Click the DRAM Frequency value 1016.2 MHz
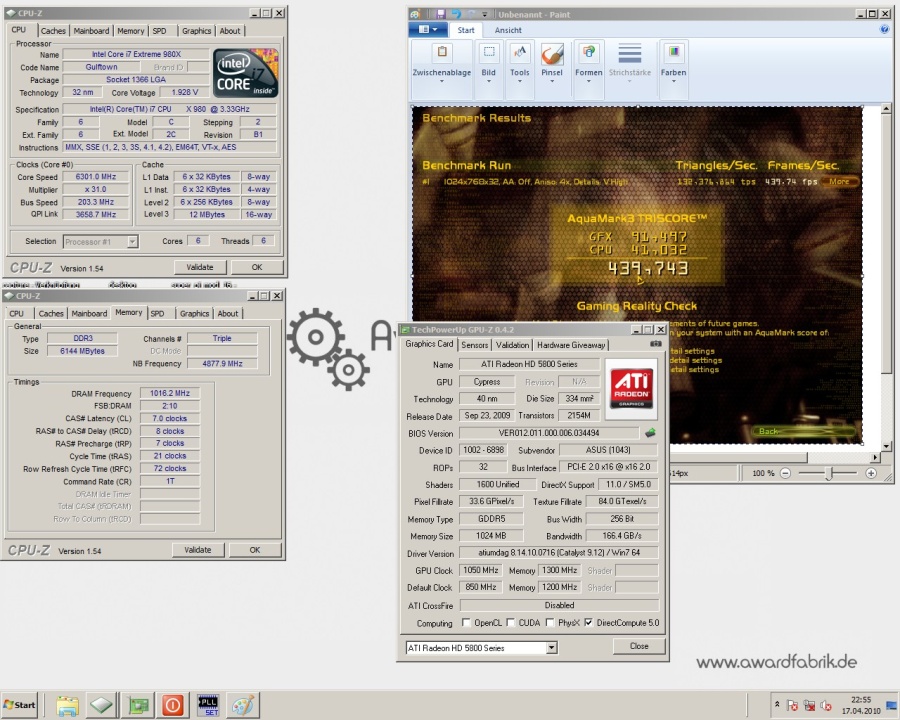This screenshot has width=900, height=720. (170, 393)
